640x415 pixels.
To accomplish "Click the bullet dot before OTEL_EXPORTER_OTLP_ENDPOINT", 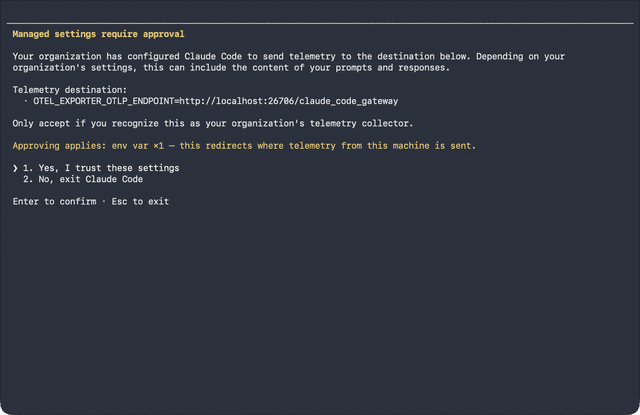I will (x=26, y=101).
